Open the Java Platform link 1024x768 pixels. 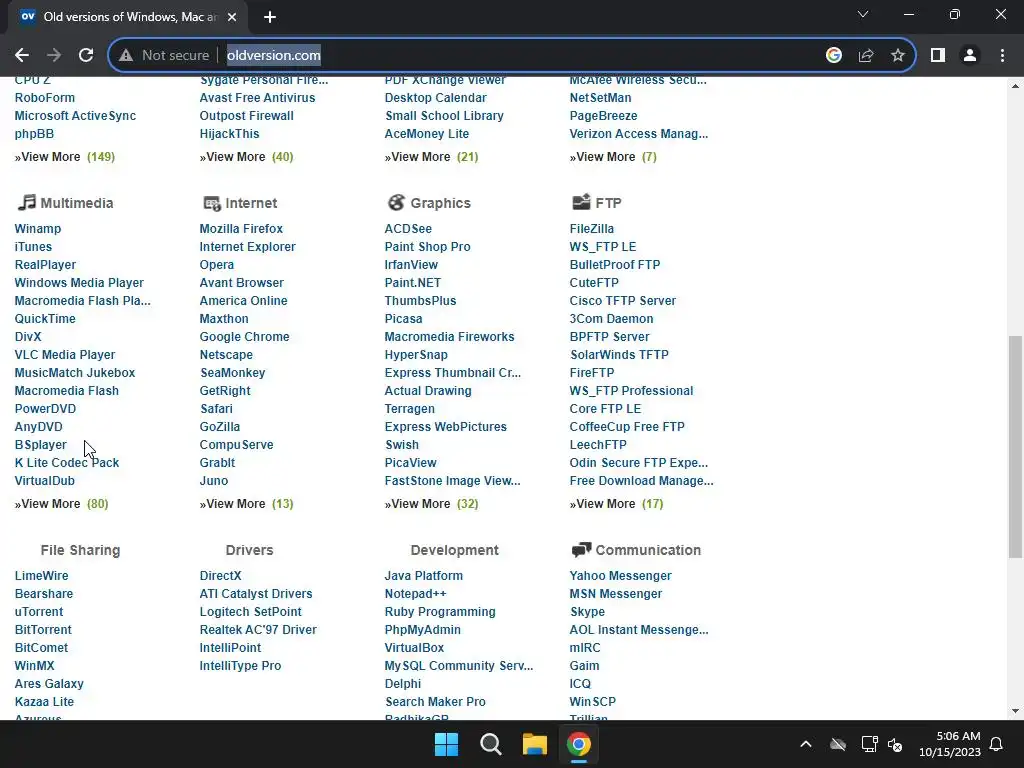point(424,576)
